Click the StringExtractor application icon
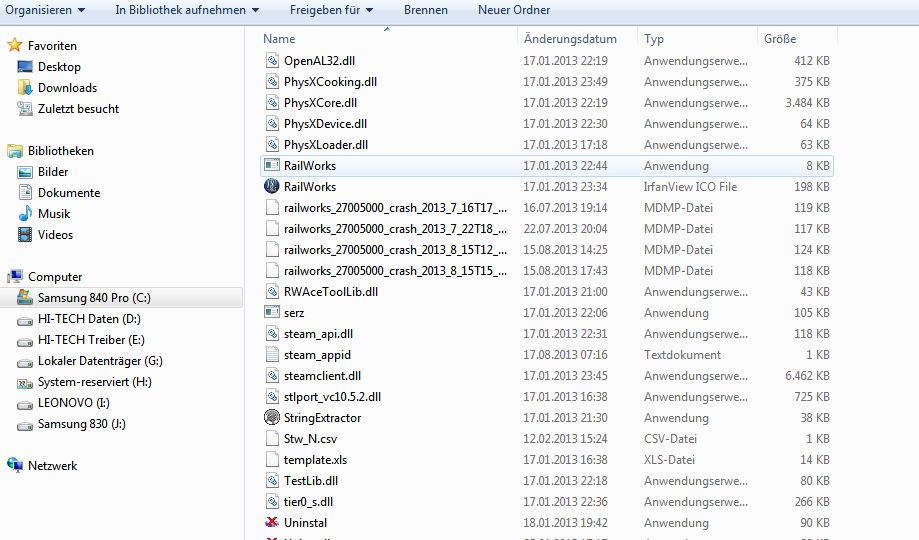 pyautogui.click(x=271, y=417)
